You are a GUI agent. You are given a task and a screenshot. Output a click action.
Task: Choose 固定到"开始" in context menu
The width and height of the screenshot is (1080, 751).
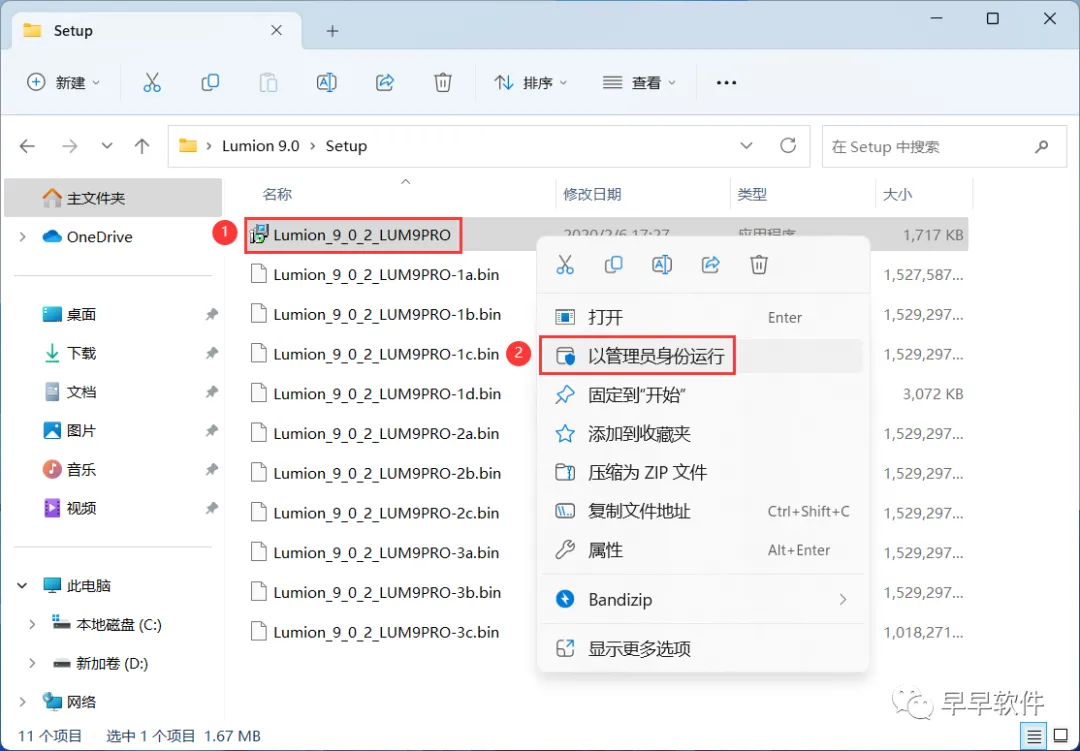pos(703,395)
